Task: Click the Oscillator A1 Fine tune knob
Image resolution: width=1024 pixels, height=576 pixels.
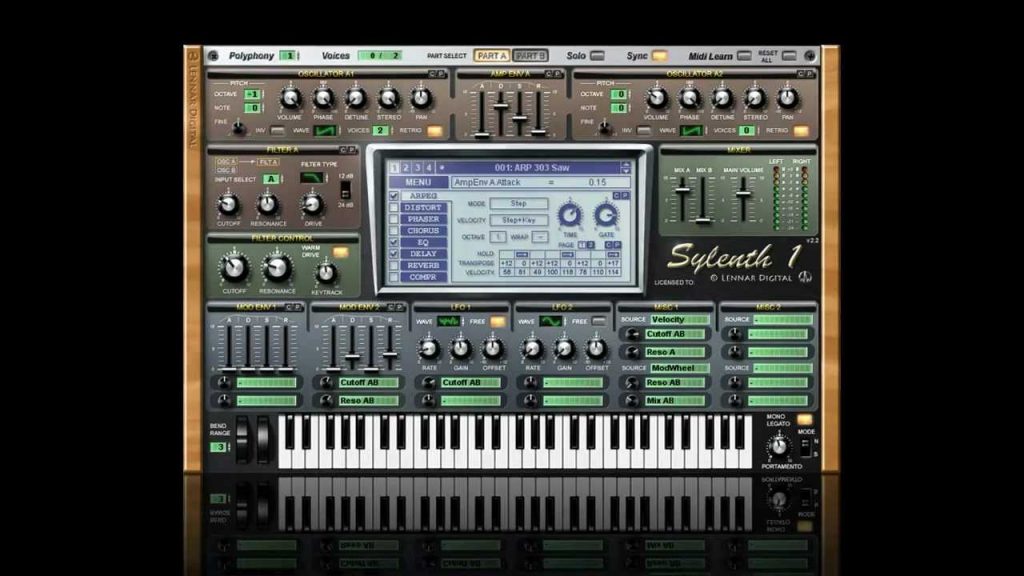Action: coord(239,129)
